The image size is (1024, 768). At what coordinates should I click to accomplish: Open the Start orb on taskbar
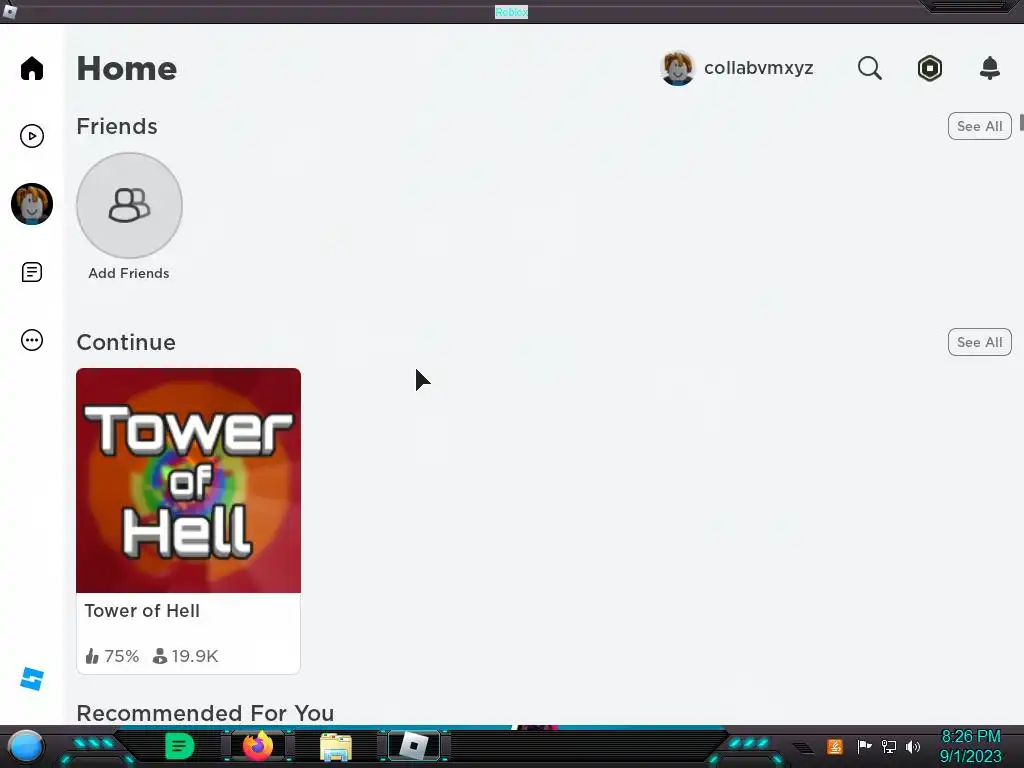click(x=25, y=746)
